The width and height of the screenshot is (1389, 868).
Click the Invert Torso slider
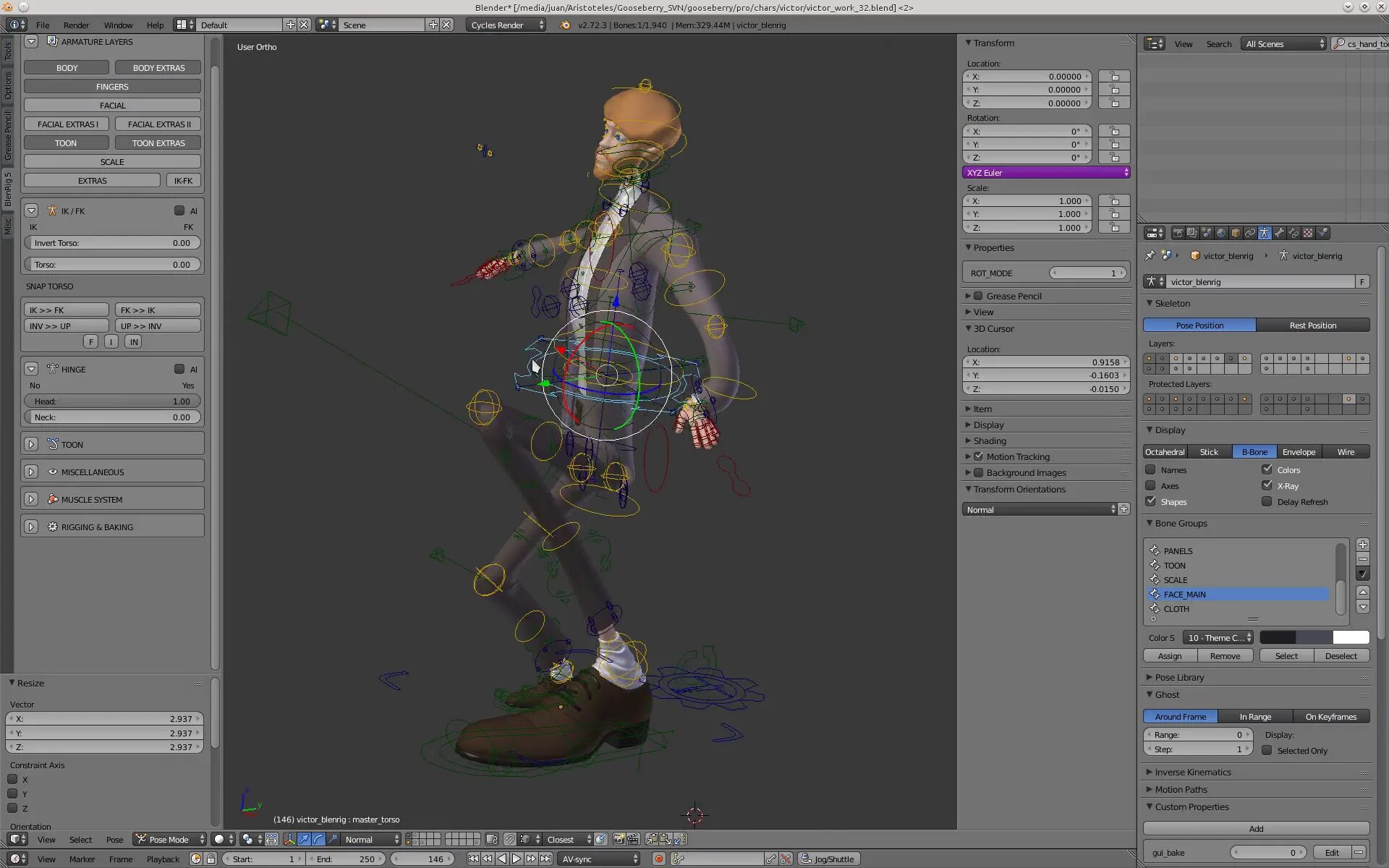pyautogui.click(x=112, y=242)
